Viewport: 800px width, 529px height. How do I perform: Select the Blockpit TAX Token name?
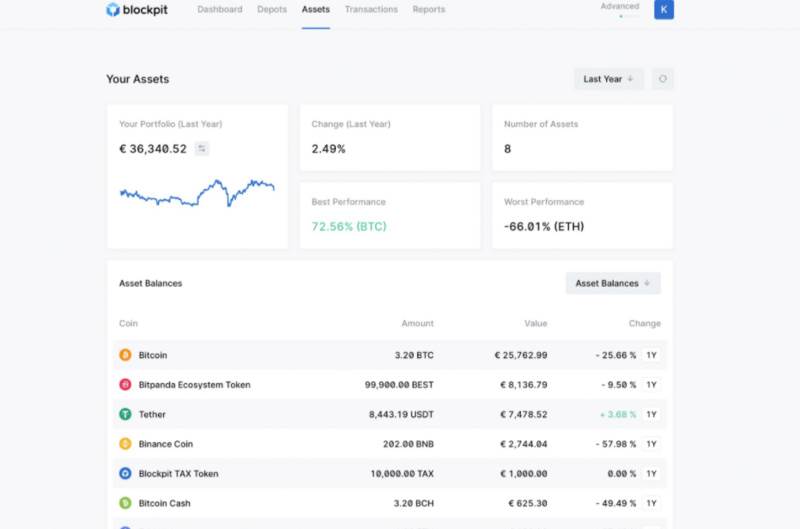click(179, 473)
